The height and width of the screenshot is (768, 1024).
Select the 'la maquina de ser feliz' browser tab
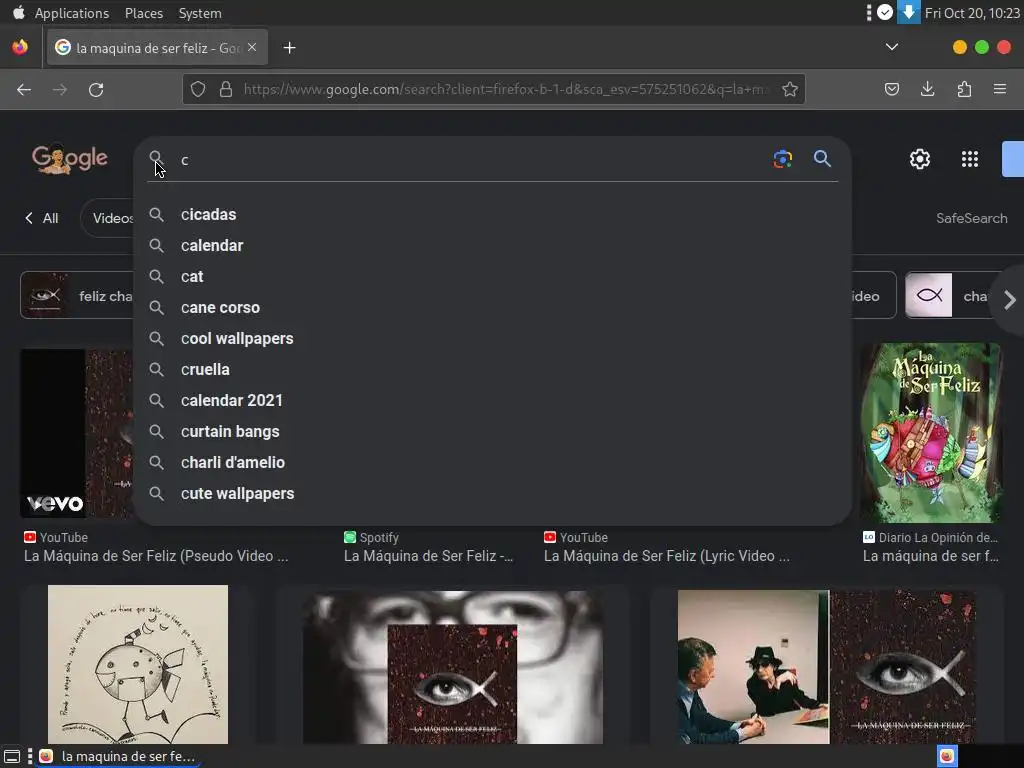pos(157,48)
